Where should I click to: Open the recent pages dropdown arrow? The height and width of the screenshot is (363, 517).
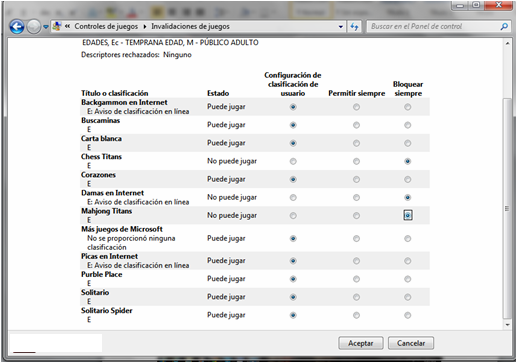click(46, 27)
